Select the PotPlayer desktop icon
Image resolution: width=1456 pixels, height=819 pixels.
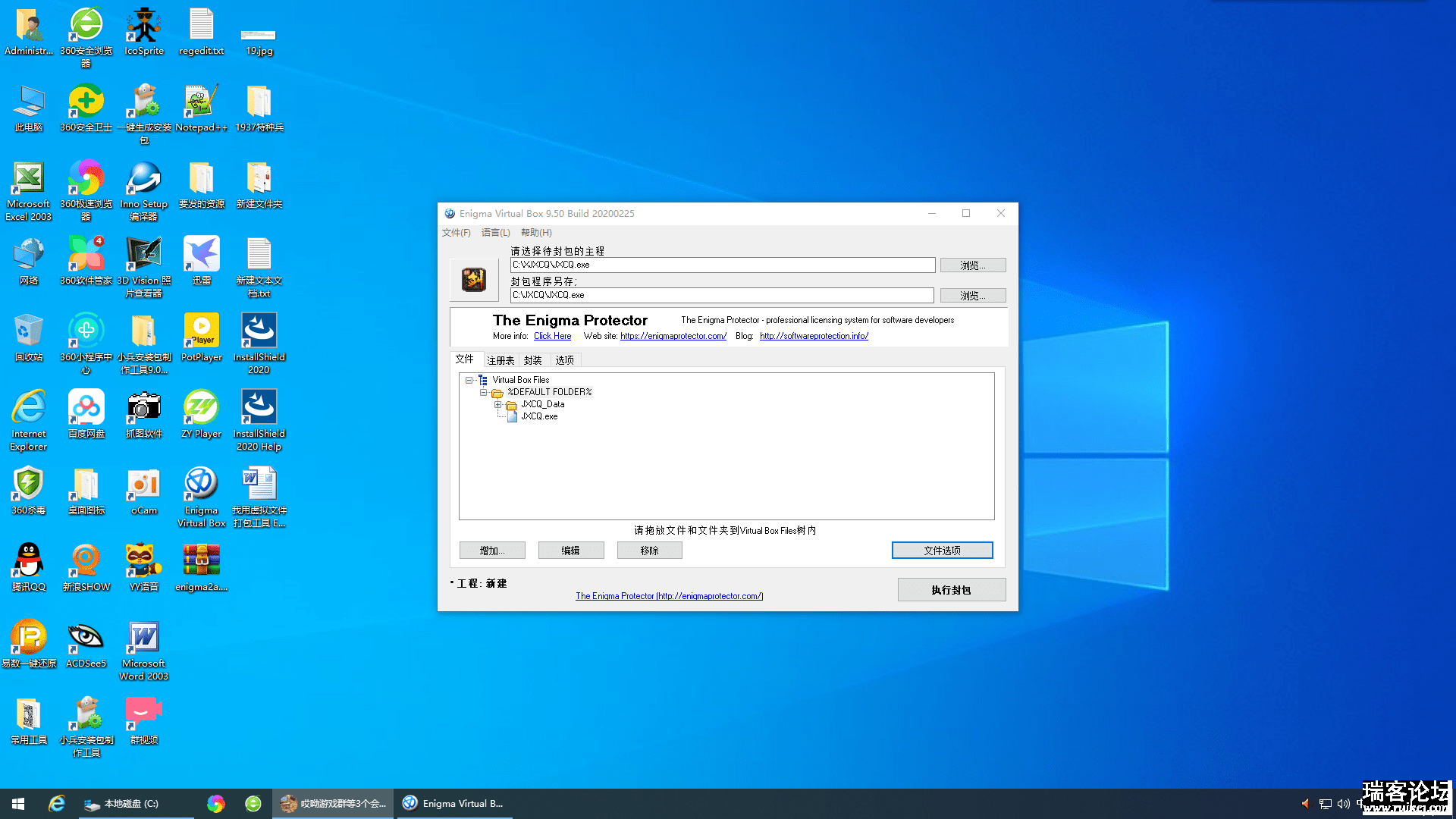202,337
